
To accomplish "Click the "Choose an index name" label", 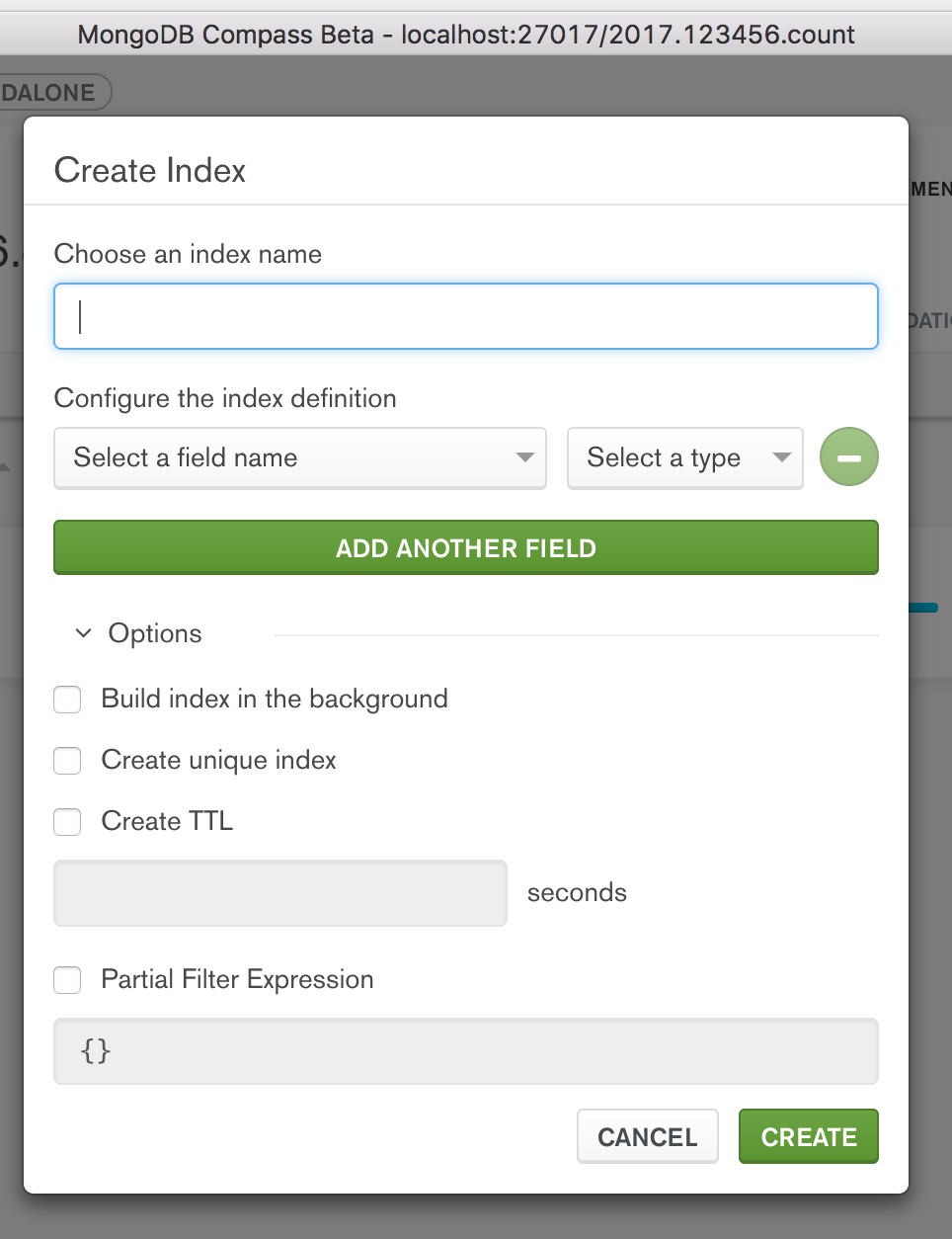I will [x=188, y=254].
